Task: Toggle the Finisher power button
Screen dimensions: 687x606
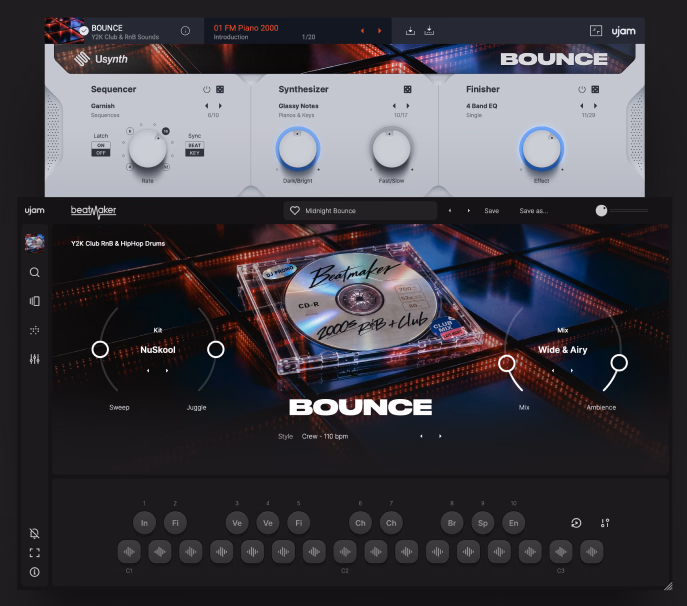Action: tap(582, 89)
